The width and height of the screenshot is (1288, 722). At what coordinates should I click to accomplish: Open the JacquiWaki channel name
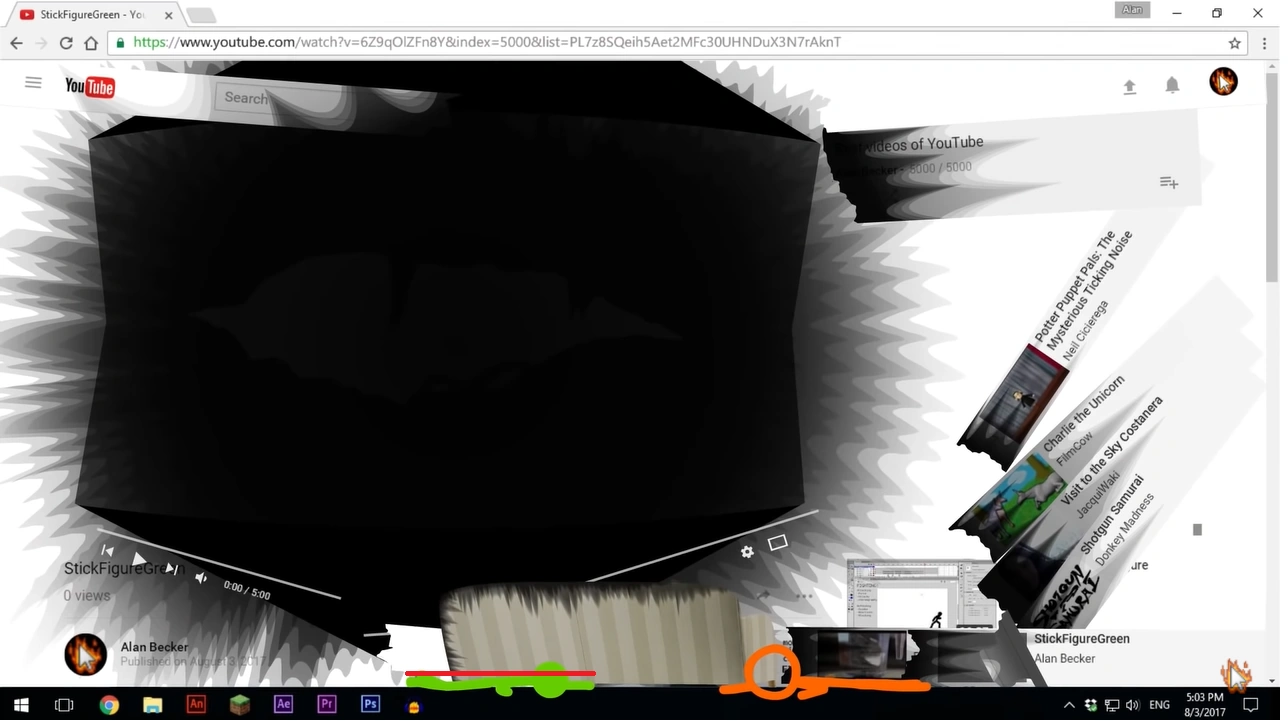point(1097,494)
